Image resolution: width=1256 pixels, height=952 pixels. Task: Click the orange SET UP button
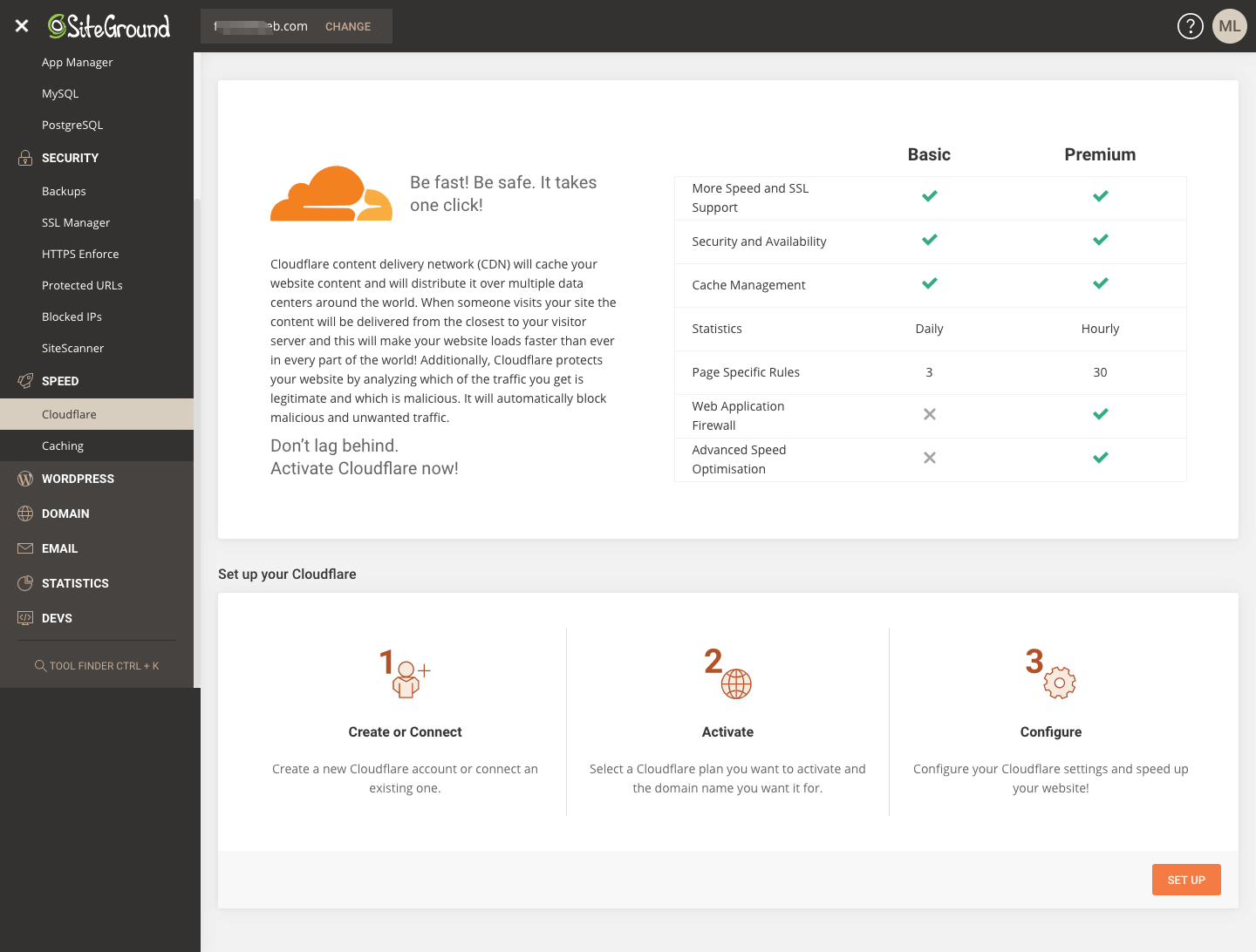point(1186,880)
